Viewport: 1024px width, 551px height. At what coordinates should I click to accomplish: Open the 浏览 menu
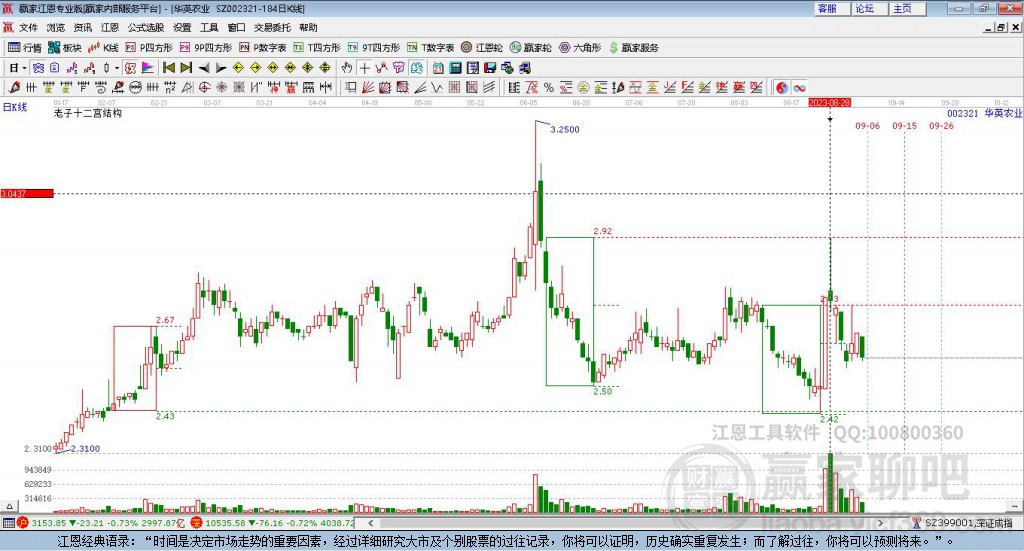[56, 27]
